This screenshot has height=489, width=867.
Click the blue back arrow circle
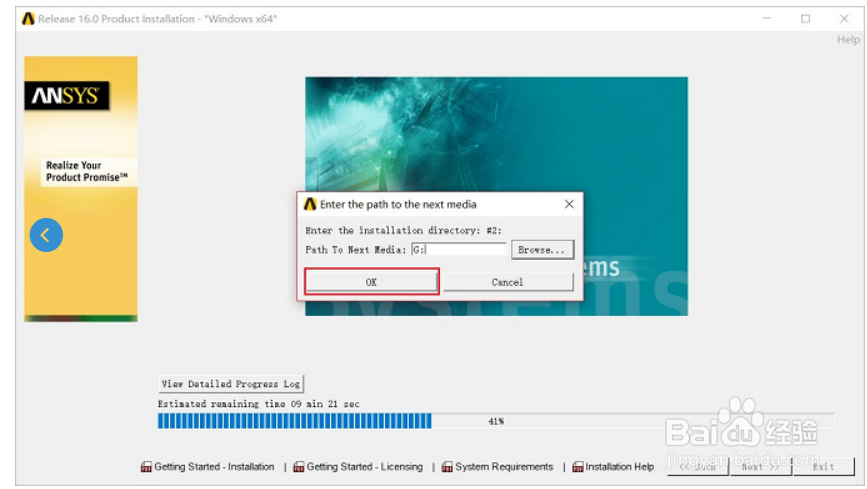[x=46, y=235]
